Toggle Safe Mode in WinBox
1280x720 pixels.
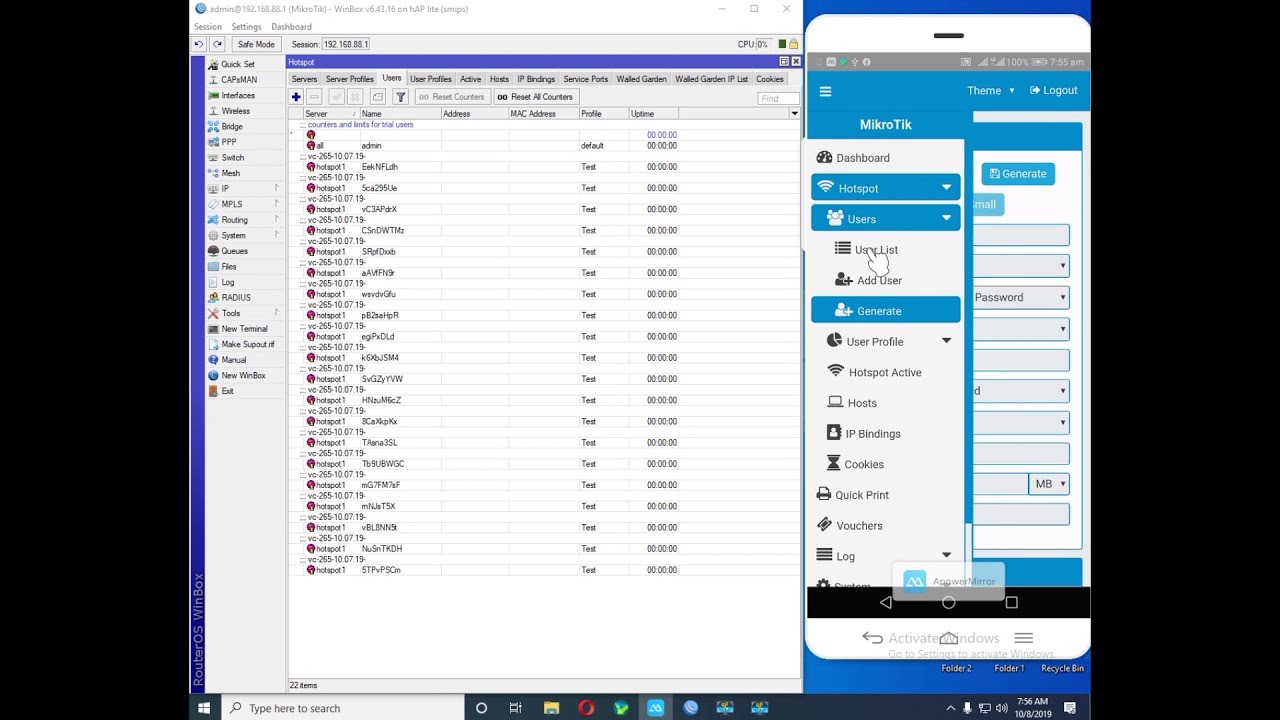[256, 44]
